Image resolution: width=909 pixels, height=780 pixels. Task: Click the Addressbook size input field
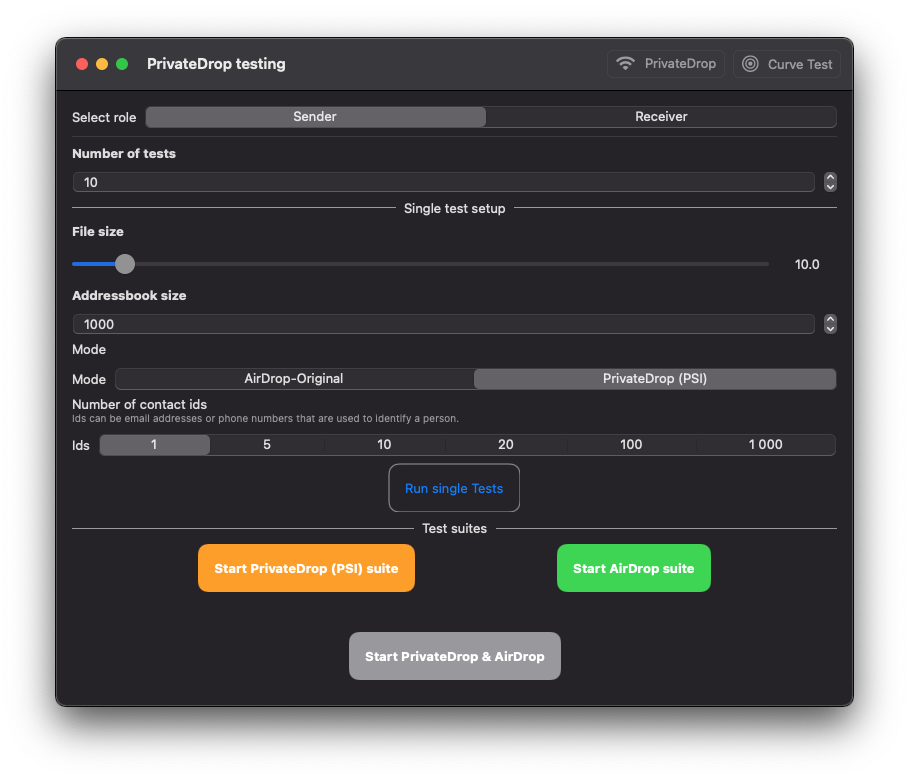443,324
